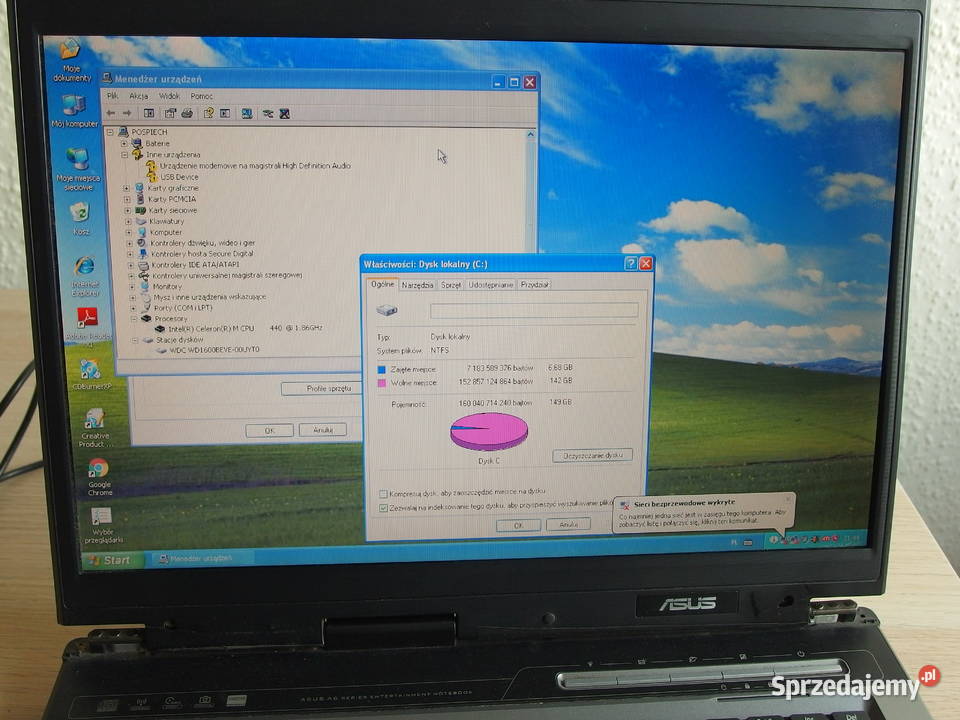
Task: Click the Forward arrow in Device Manager toolbar
Action: [x=127, y=113]
